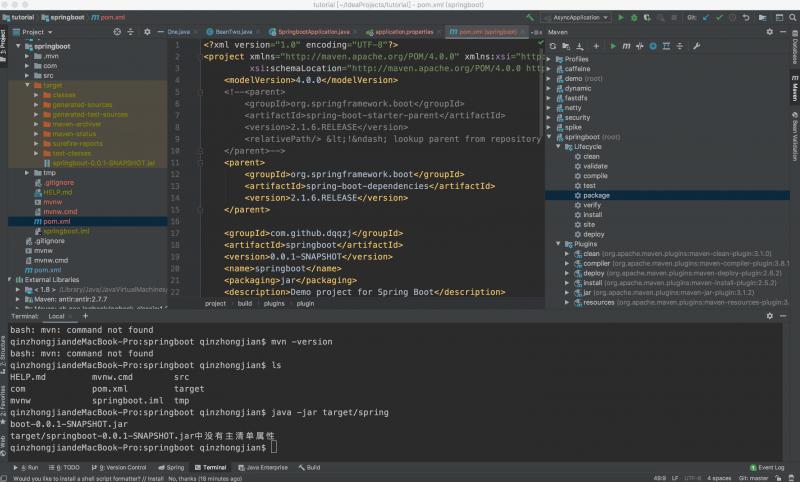This screenshot has width=800, height=482.
Task: Open Event Log in status bar
Action: [x=770, y=467]
